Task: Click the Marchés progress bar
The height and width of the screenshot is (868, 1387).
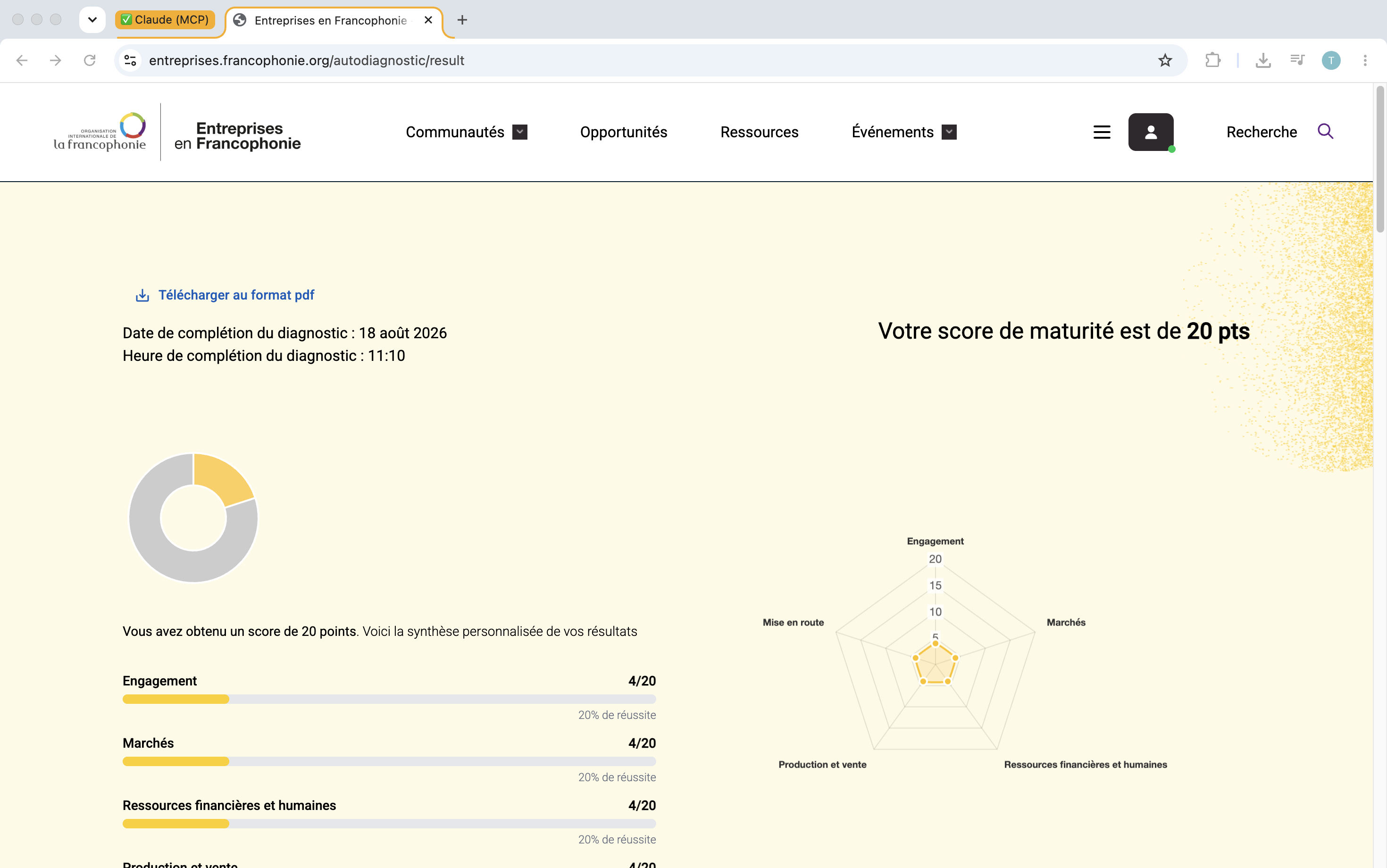Action: (389, 761)
